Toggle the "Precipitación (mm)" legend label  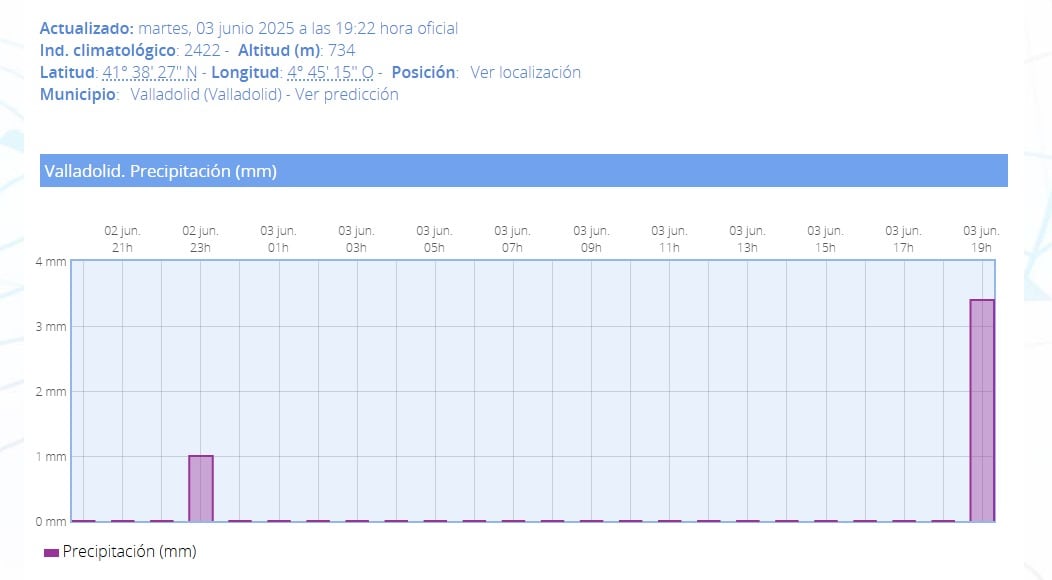tap(129, 551)
